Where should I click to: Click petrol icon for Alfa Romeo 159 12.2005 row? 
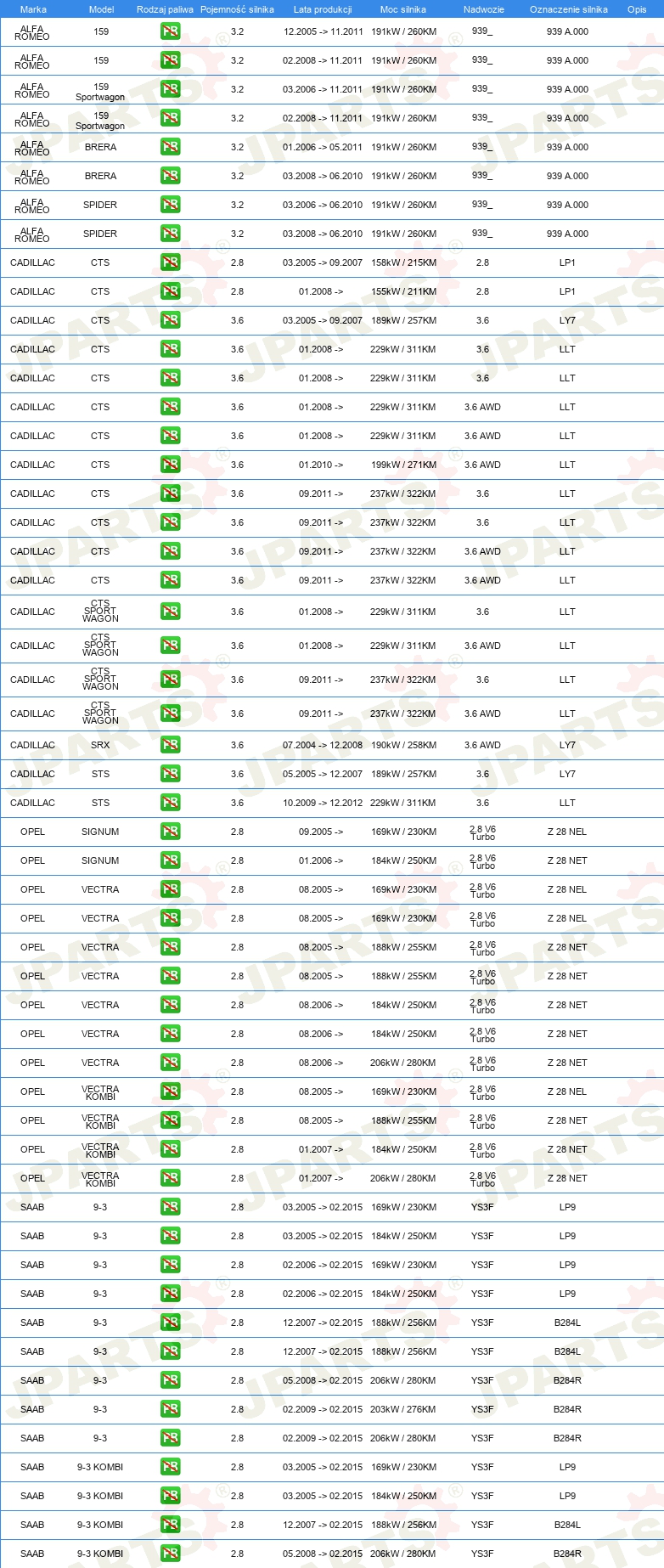pos(170,31)
